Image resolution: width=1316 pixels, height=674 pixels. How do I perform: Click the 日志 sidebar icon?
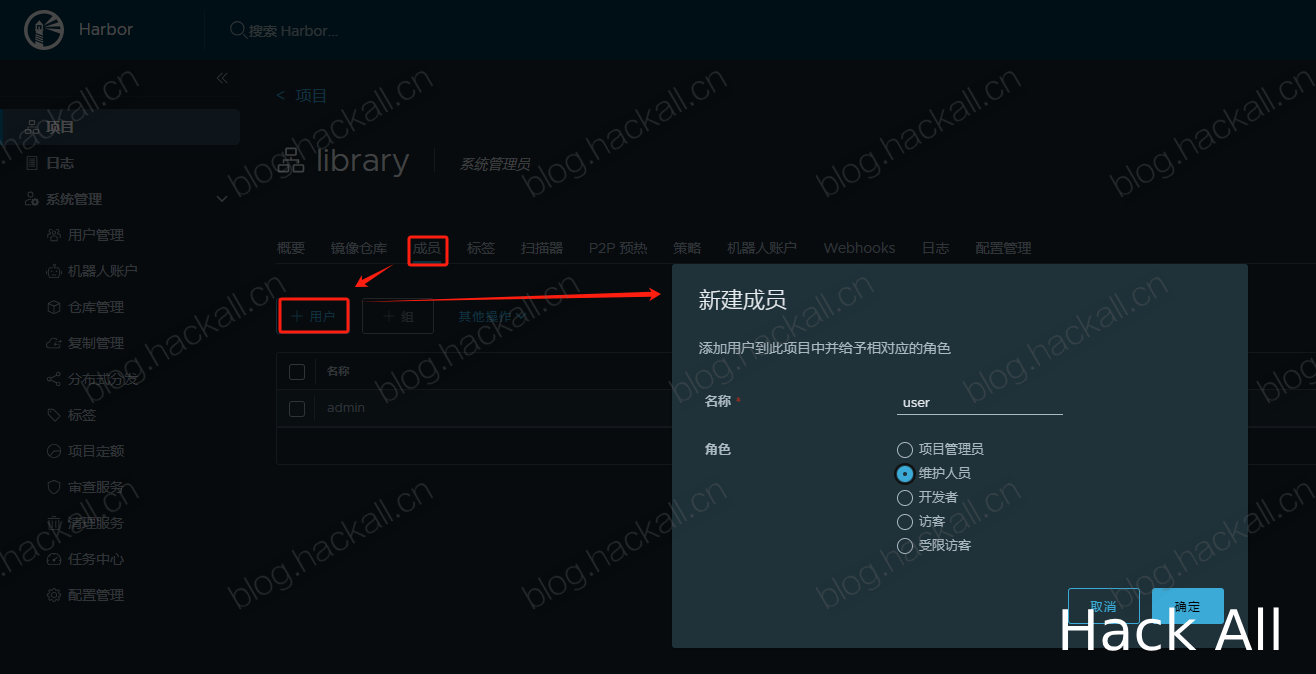click(x=32, y=163)
